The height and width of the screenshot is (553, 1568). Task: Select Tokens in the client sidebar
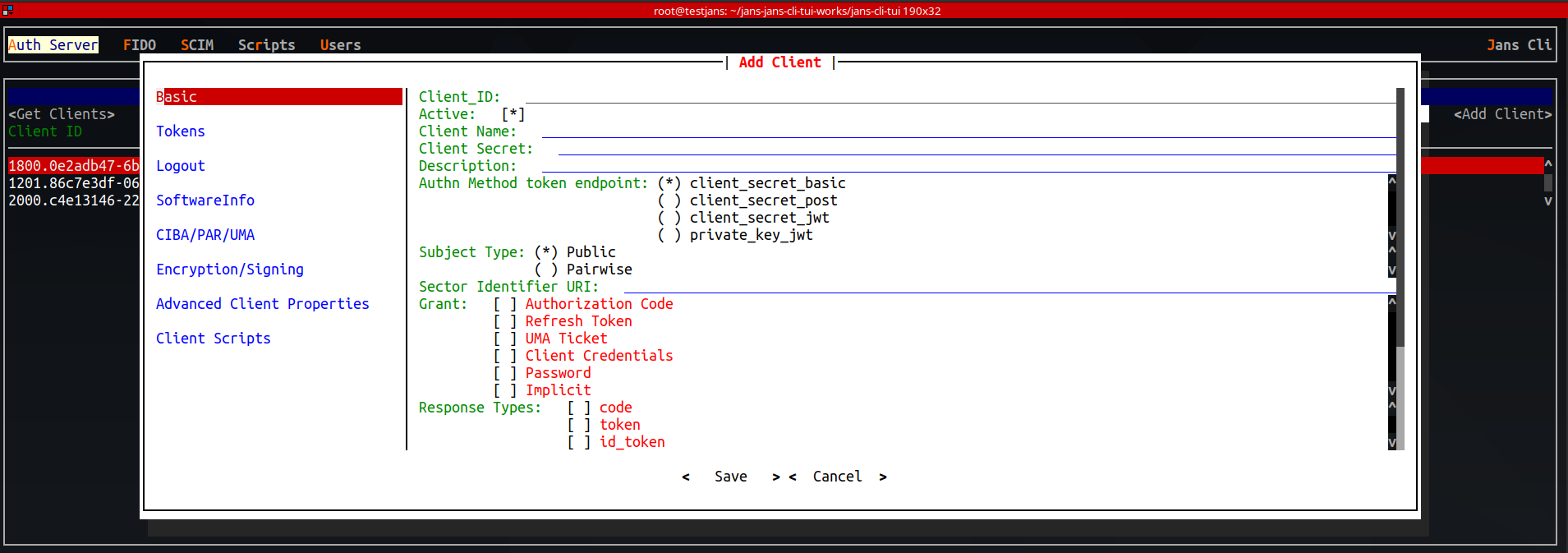pyautogui.click(x=181, y=131)
